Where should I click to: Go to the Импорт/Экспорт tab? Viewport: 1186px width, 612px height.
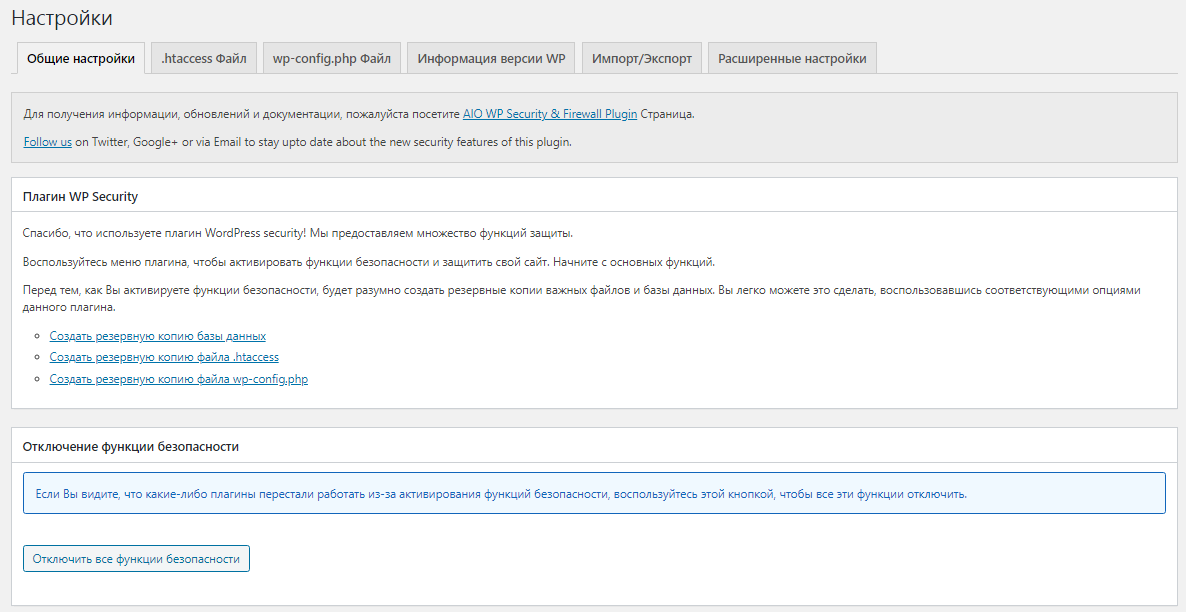tap(641, 58)
